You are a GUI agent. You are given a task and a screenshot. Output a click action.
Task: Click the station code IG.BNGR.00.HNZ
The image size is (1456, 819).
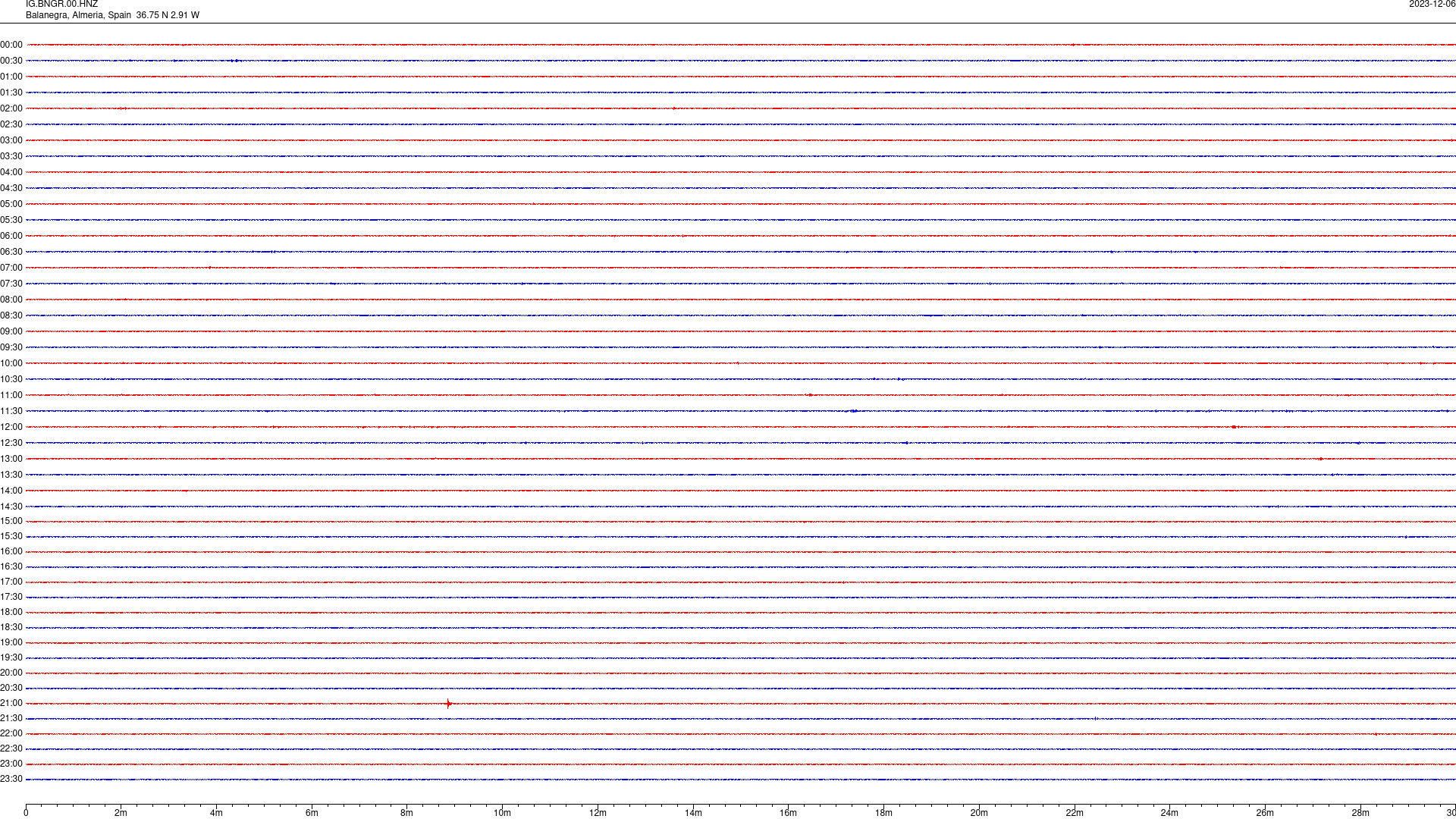coord(61,5)
